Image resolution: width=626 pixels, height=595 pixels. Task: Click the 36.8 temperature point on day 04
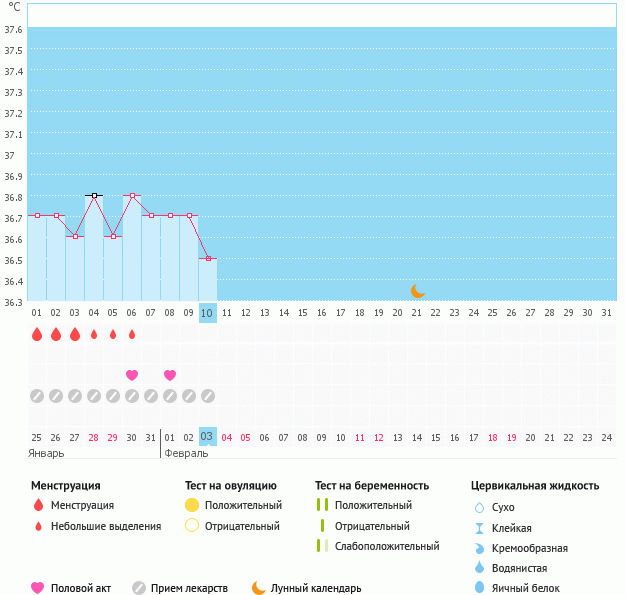click(94, 195)
